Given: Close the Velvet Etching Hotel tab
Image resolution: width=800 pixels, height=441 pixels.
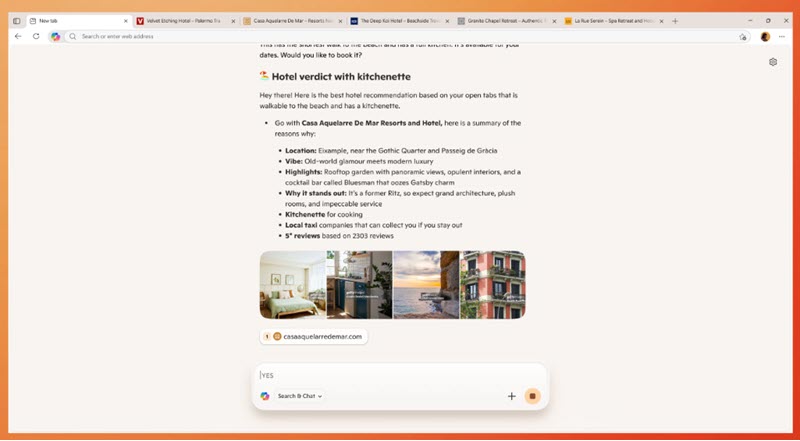Looking at the screenshot, I should click(233, 21).
